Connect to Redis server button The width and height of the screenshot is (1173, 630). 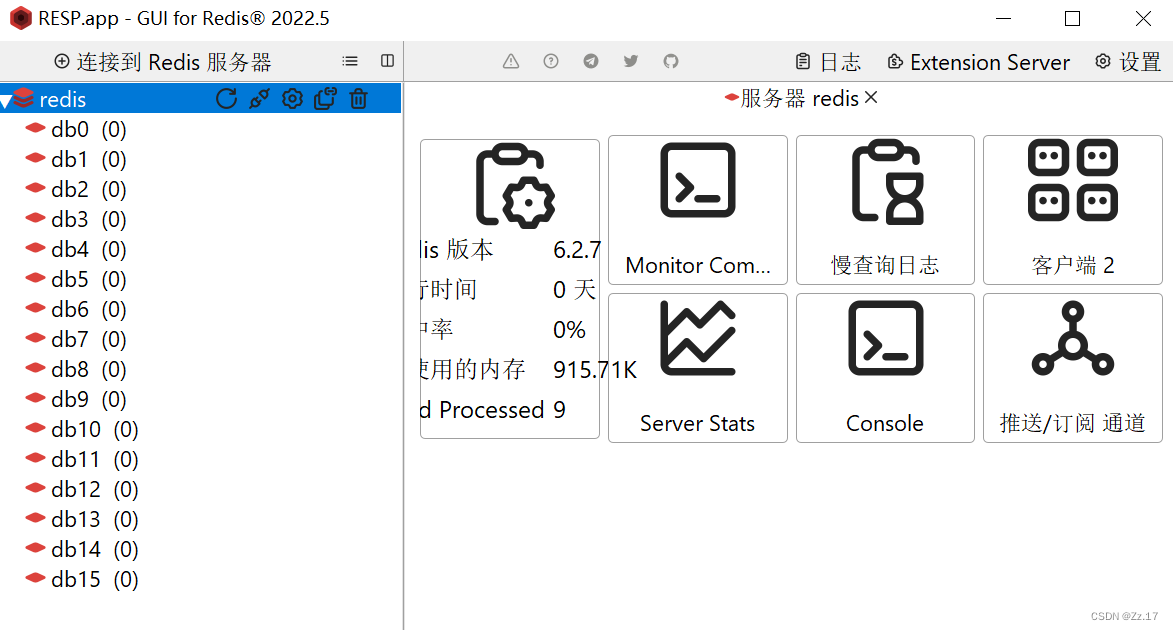point(162,62)
